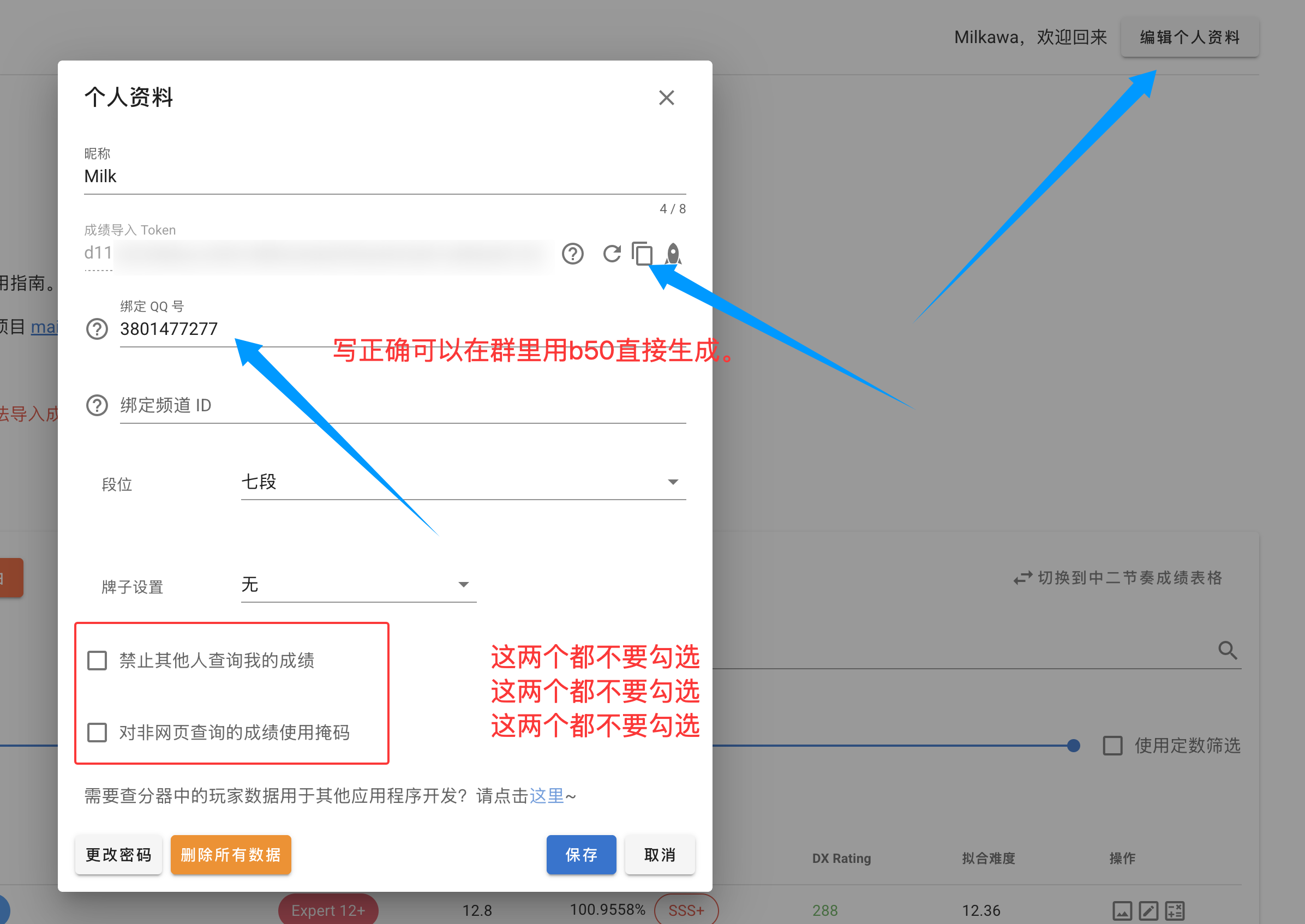Screen dimensions: 1305x924
Task: Click the blue slider handle
Action: point(1073,745)
